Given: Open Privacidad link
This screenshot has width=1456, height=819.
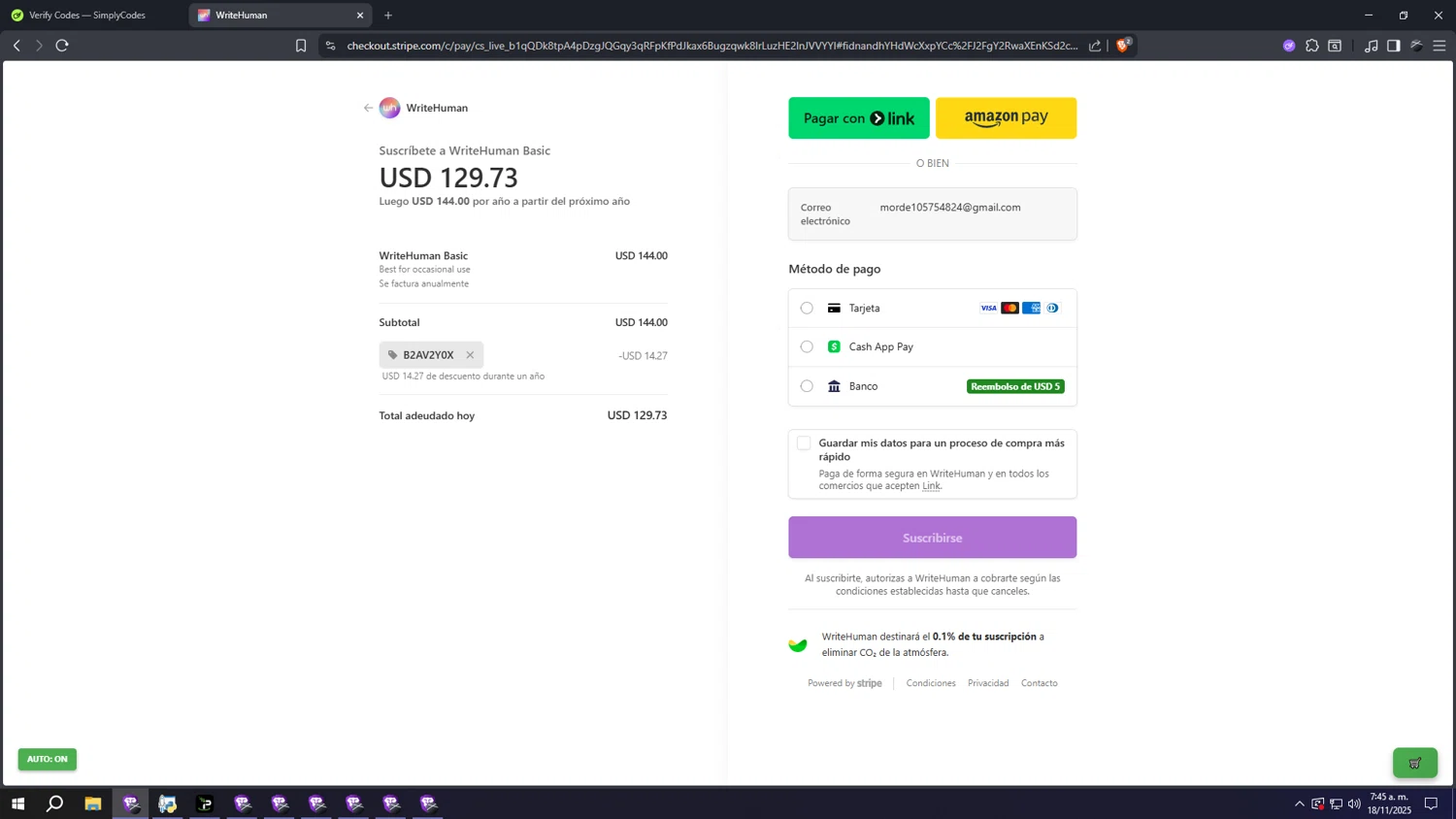Looking at the screenshot, I should (988, 683).
